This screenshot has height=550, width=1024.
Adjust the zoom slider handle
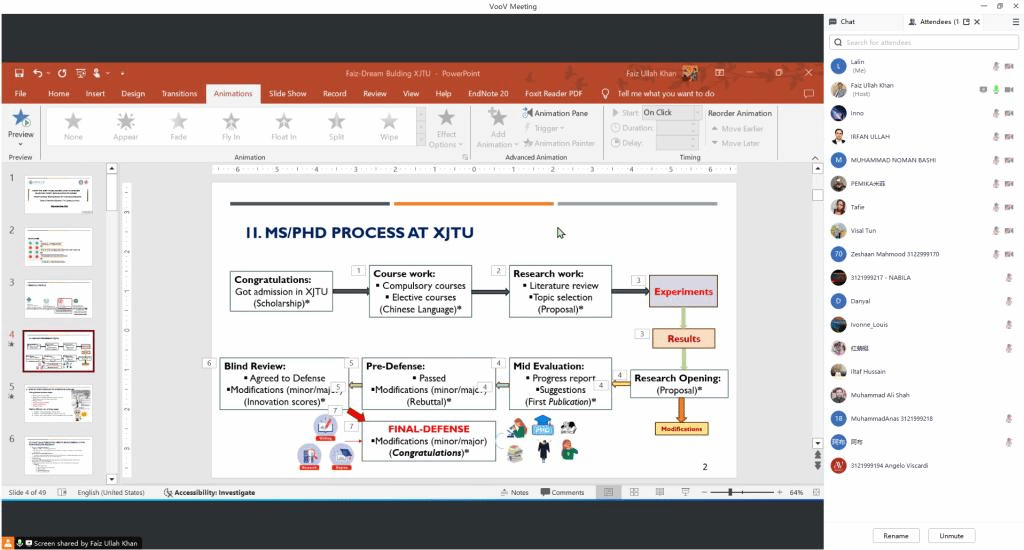730,492
